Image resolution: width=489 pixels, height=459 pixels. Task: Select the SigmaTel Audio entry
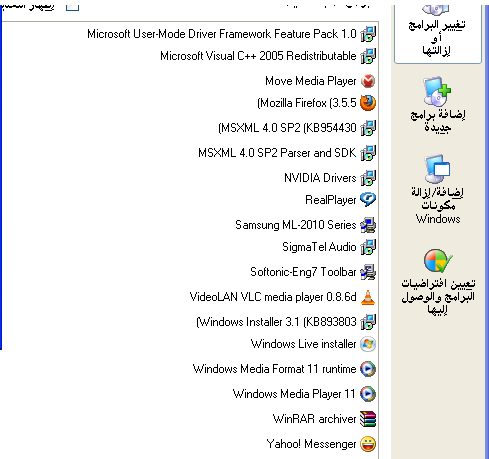point(190,247)
